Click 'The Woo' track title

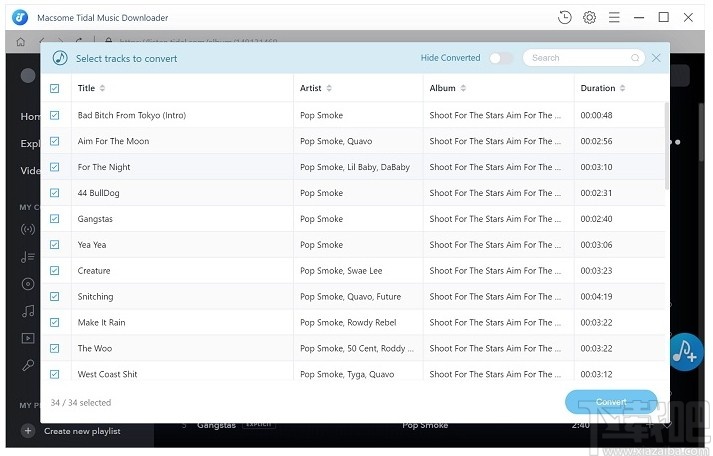(x=95, y=348)
